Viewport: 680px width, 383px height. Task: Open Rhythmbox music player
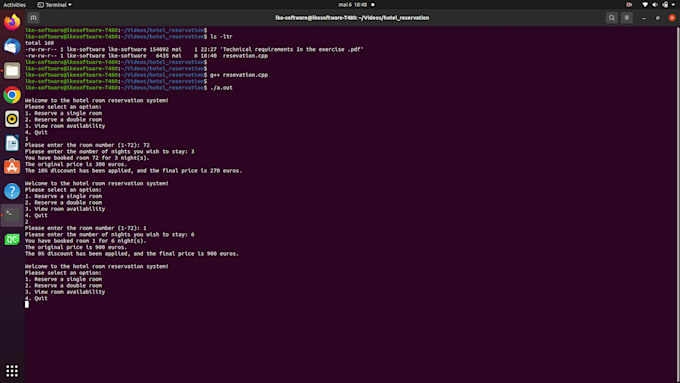tap(12, 119)
